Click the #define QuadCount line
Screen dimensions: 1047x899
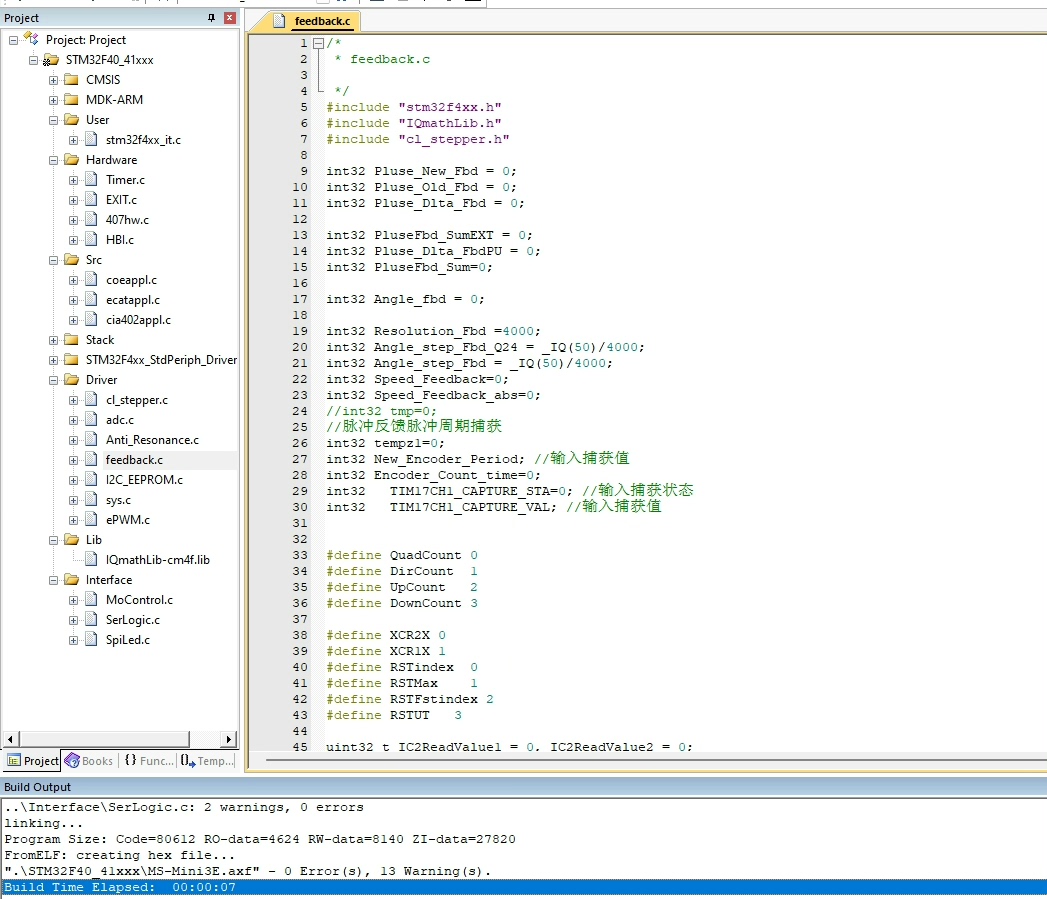pos(402,555)
